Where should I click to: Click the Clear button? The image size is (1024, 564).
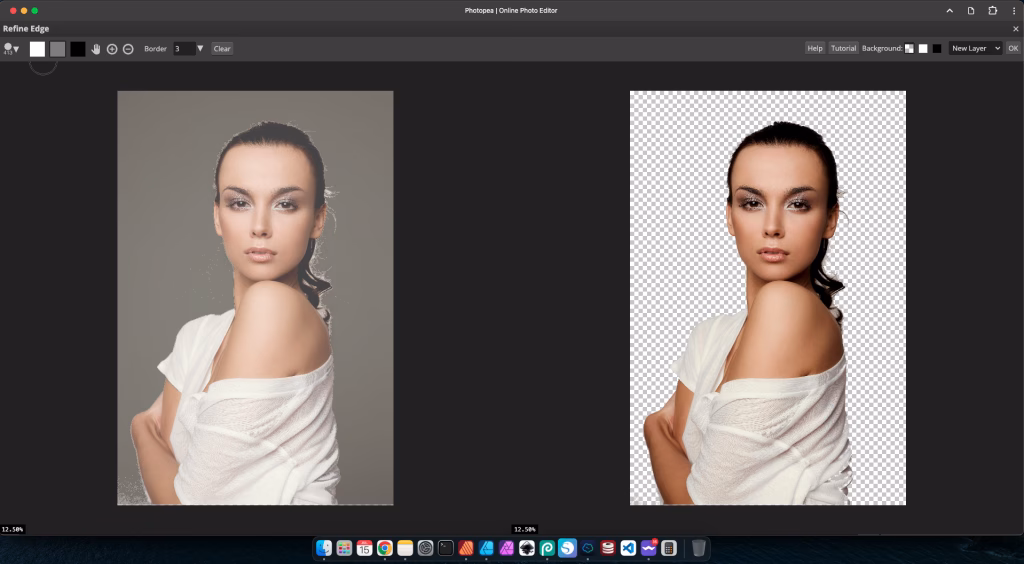[222, 49]
